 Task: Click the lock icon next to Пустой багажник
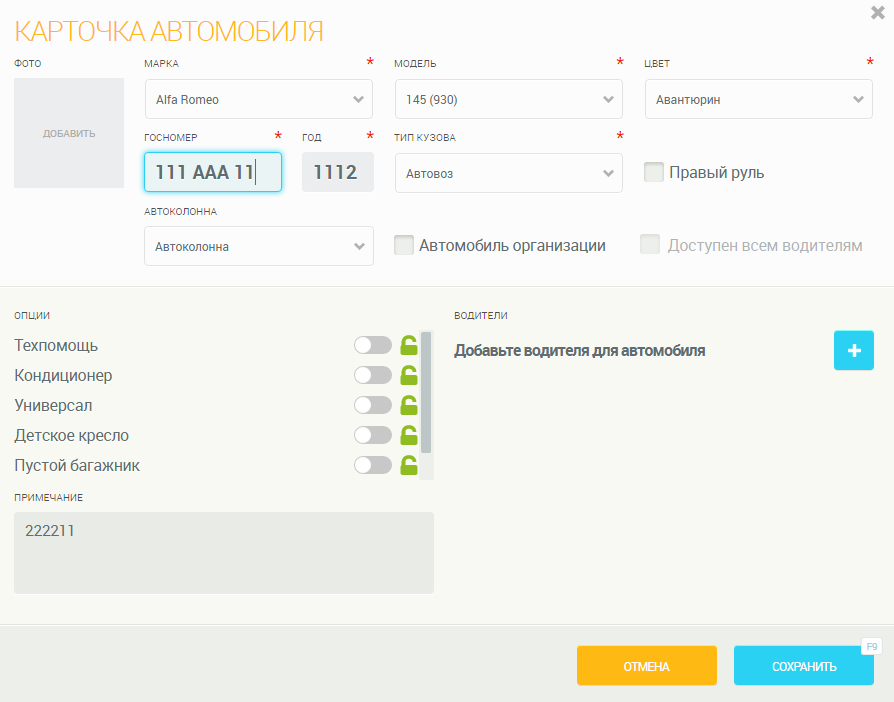tap(408, 465)
